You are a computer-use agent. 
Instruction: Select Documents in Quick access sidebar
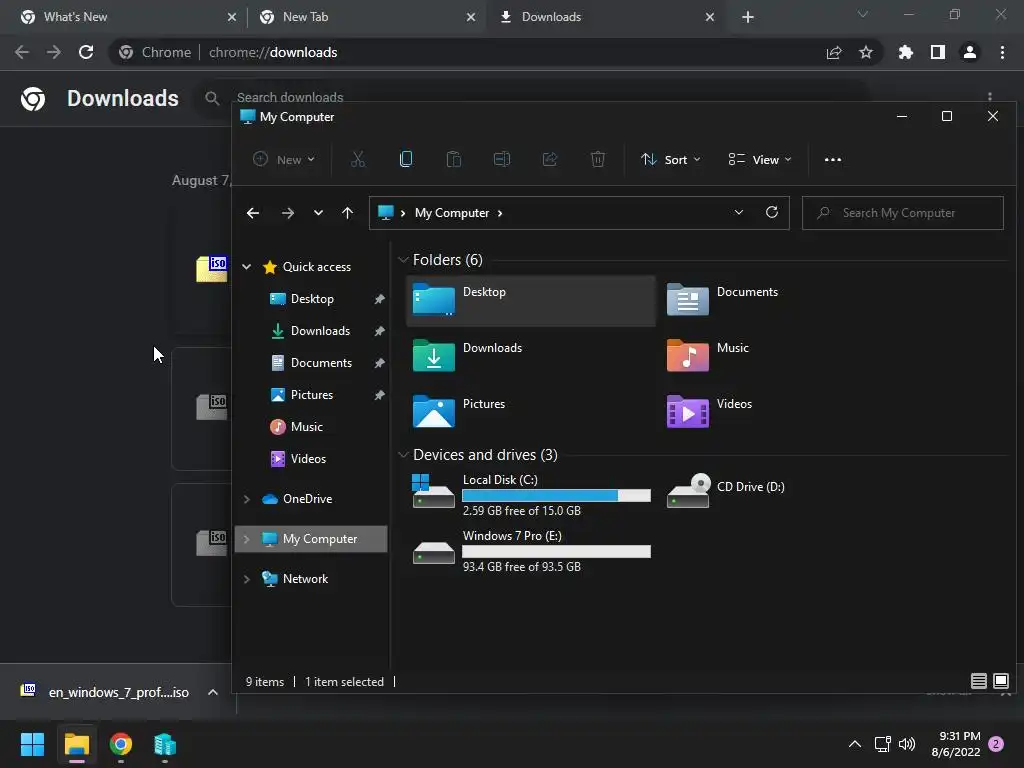(x=321, y=362)
